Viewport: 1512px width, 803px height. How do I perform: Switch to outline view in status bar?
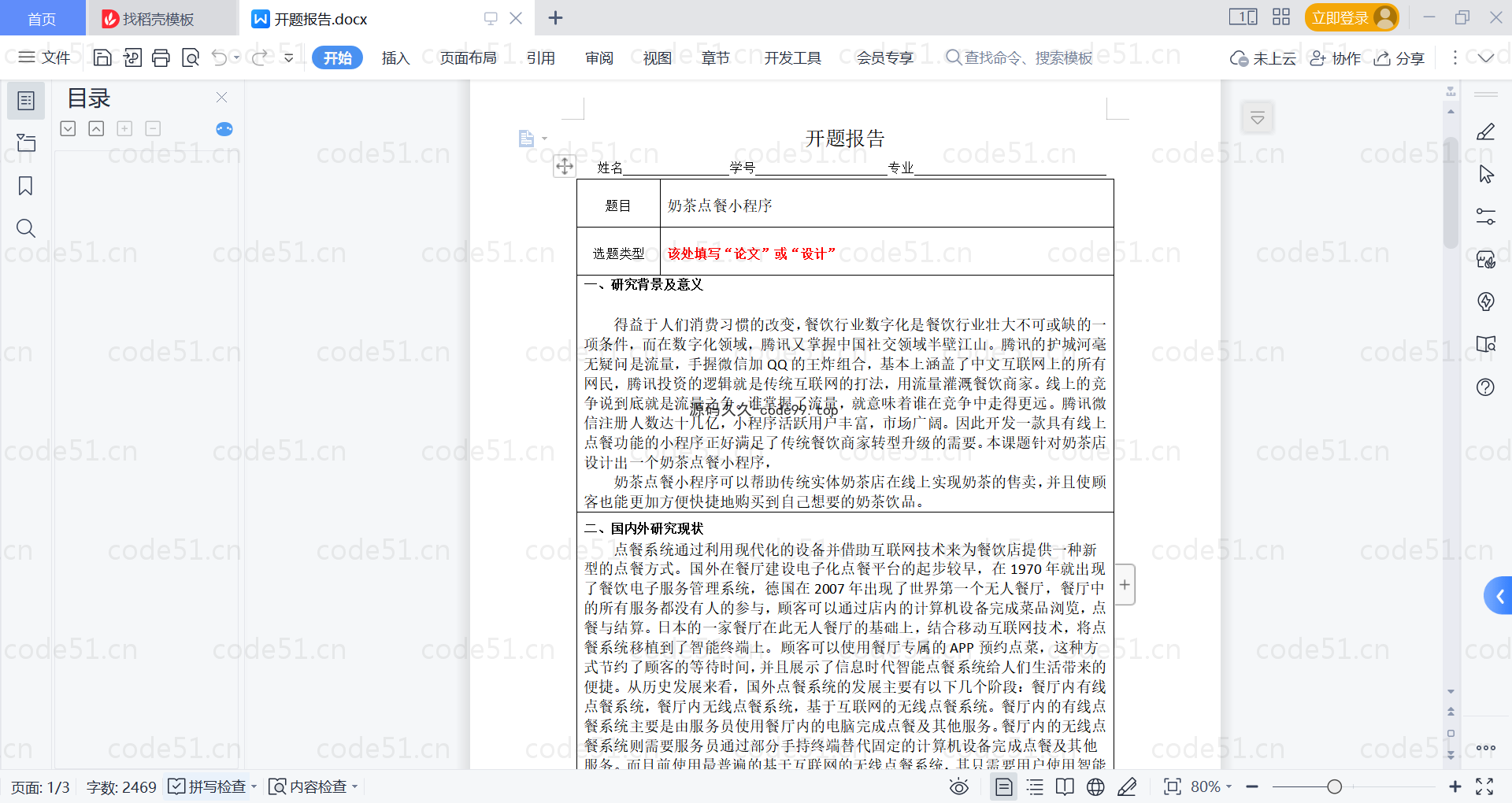point(1035,786)
